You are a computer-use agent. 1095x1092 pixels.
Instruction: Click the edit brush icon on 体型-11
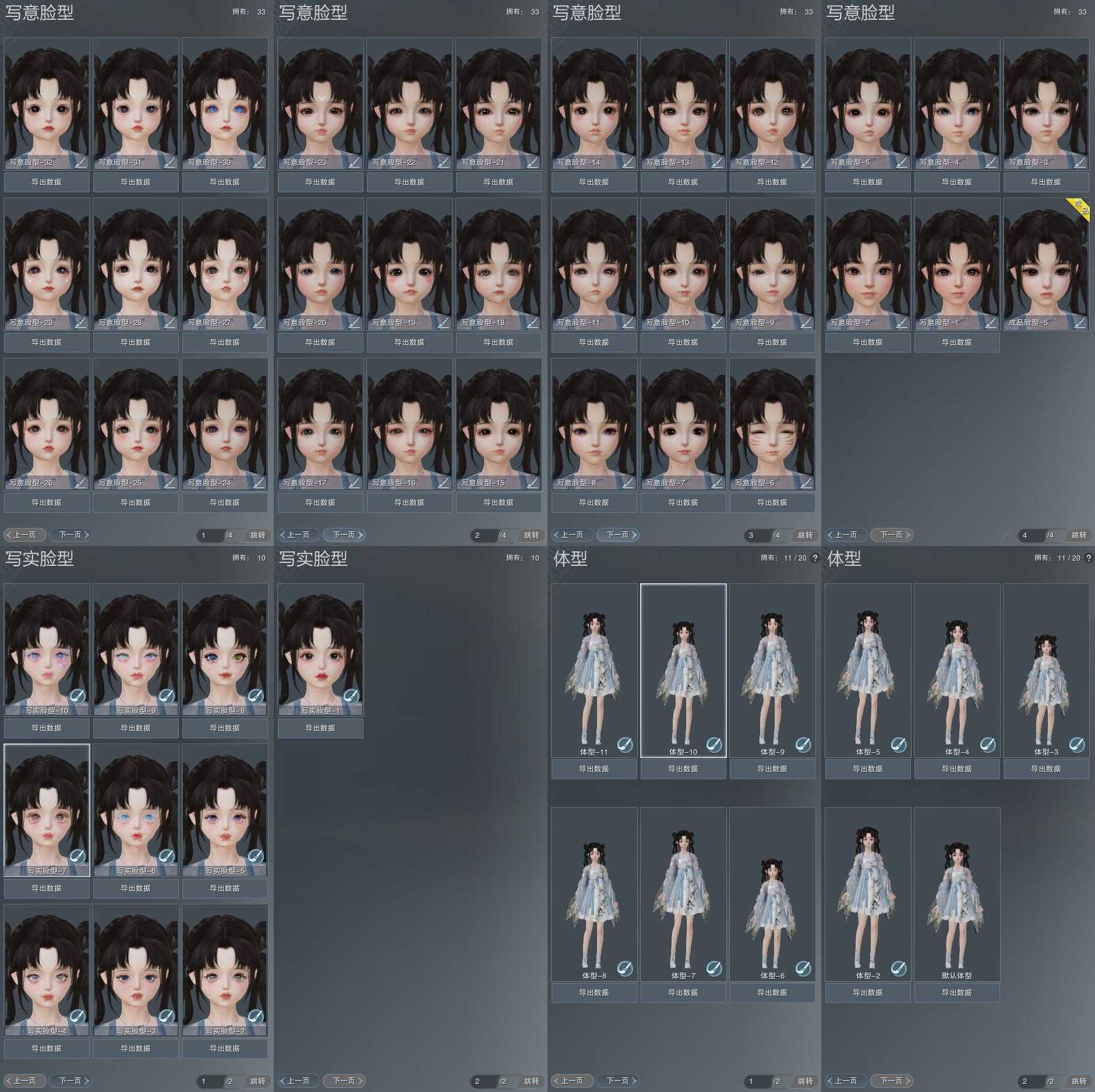(625, 744)
